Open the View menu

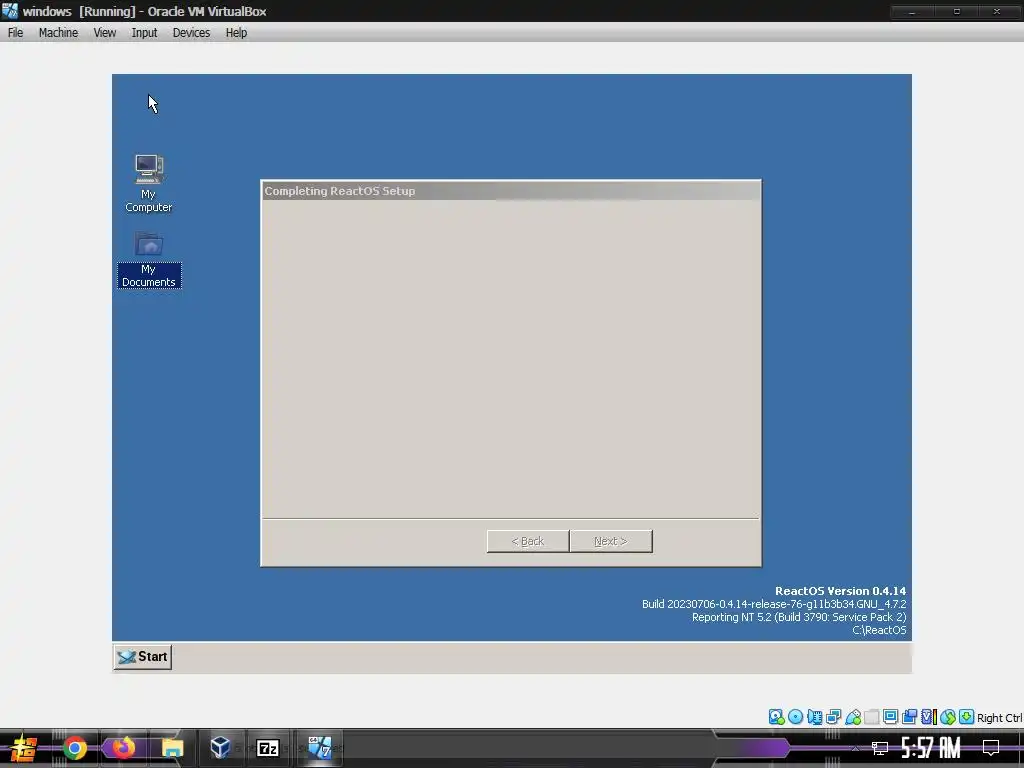point(104,33)
